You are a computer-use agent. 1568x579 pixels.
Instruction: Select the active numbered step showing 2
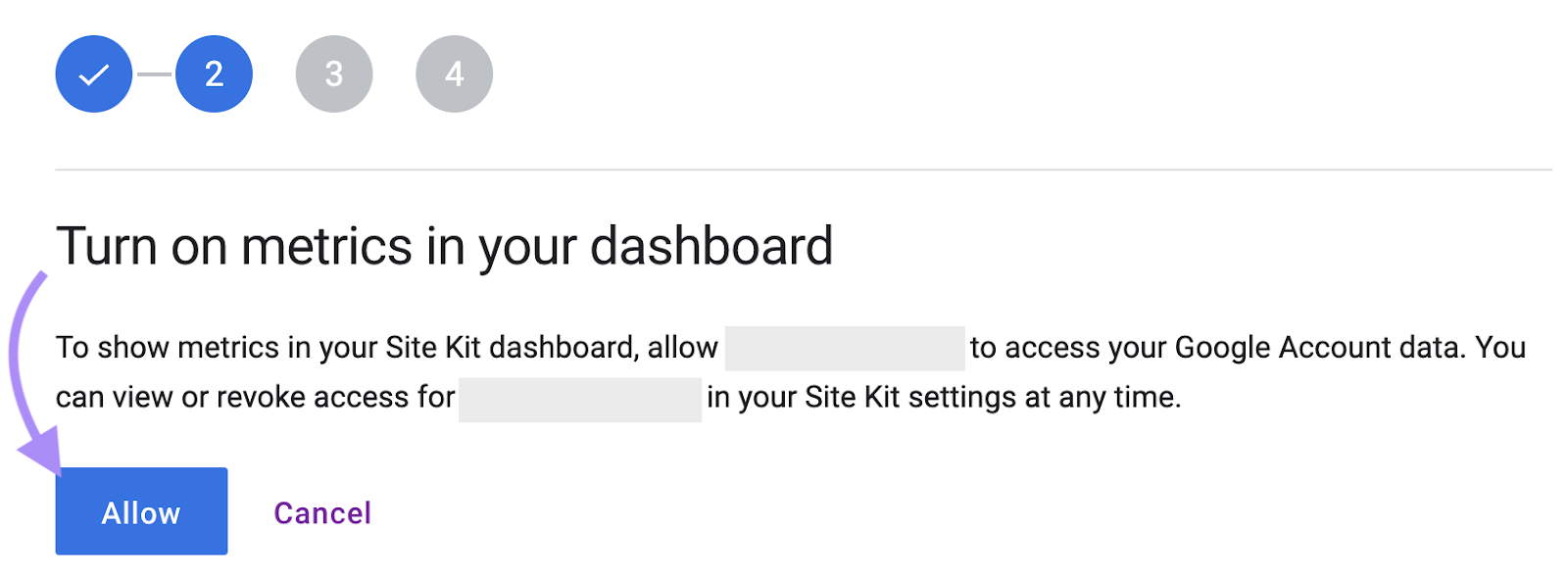(214, 72)
